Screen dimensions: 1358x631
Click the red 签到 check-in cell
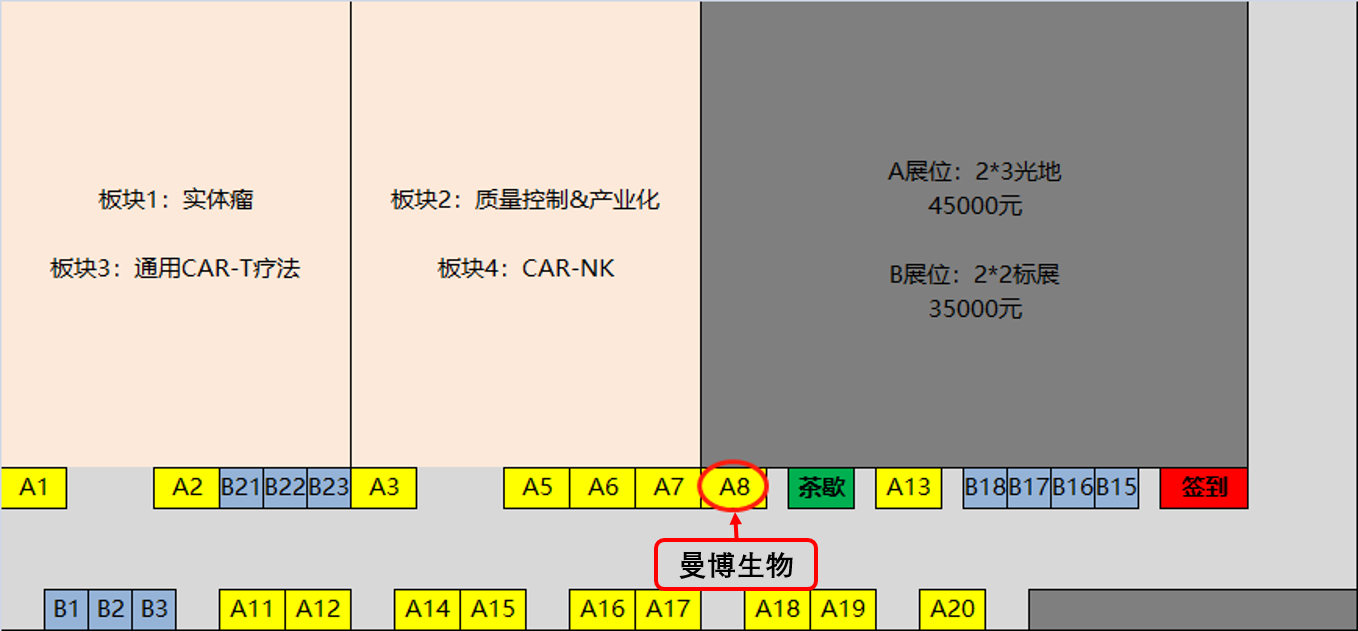1204,488
